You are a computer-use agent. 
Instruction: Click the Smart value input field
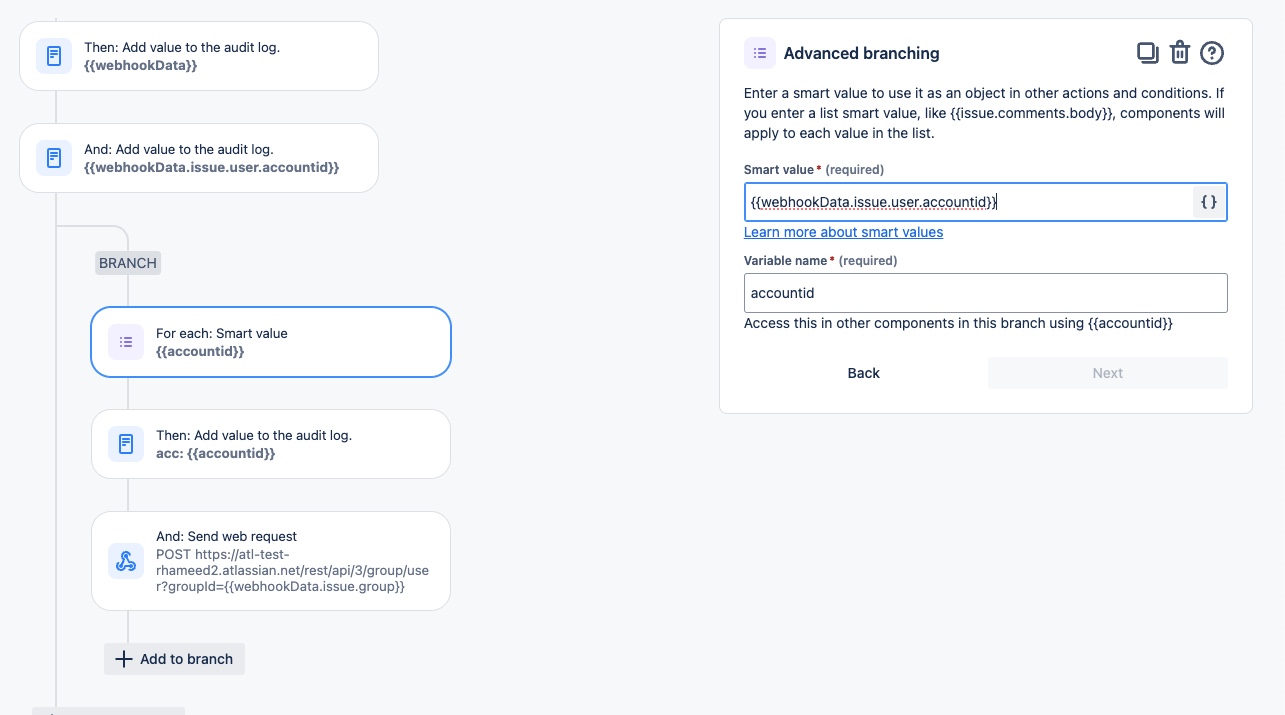(967, 202)
